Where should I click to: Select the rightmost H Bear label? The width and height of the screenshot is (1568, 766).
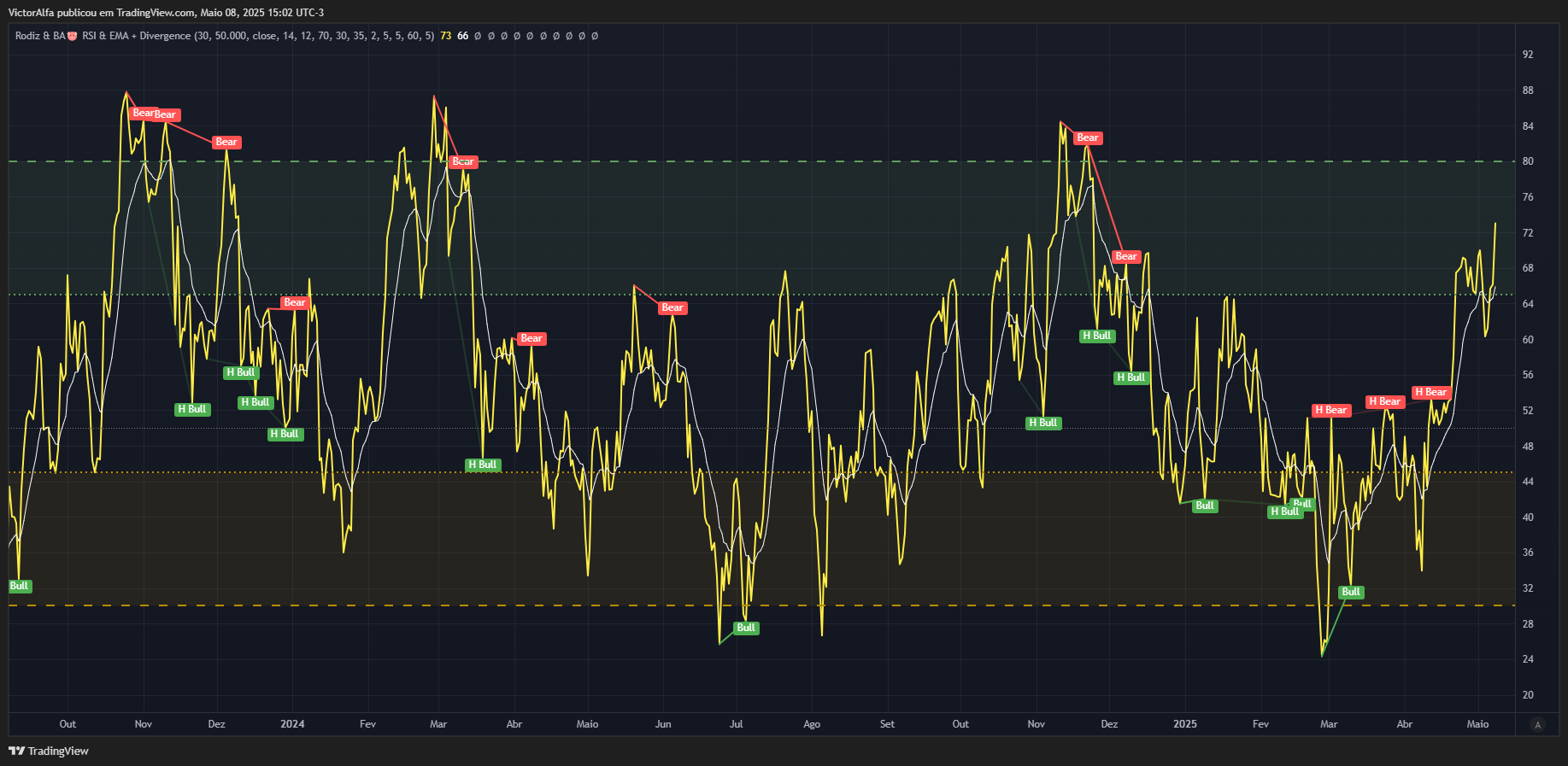pos(1430,392)
